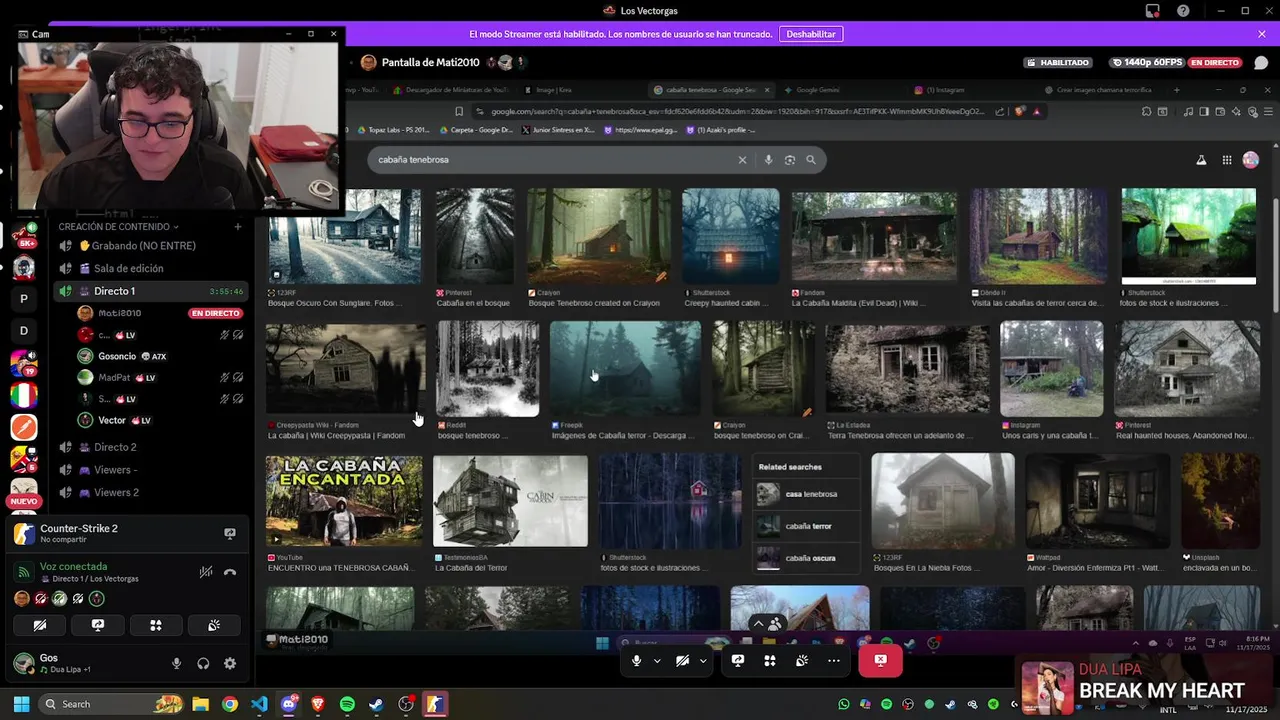Open the soundboard in voice panel
Viewport: 1280px width, 720px height.
(x=214, y=625)
